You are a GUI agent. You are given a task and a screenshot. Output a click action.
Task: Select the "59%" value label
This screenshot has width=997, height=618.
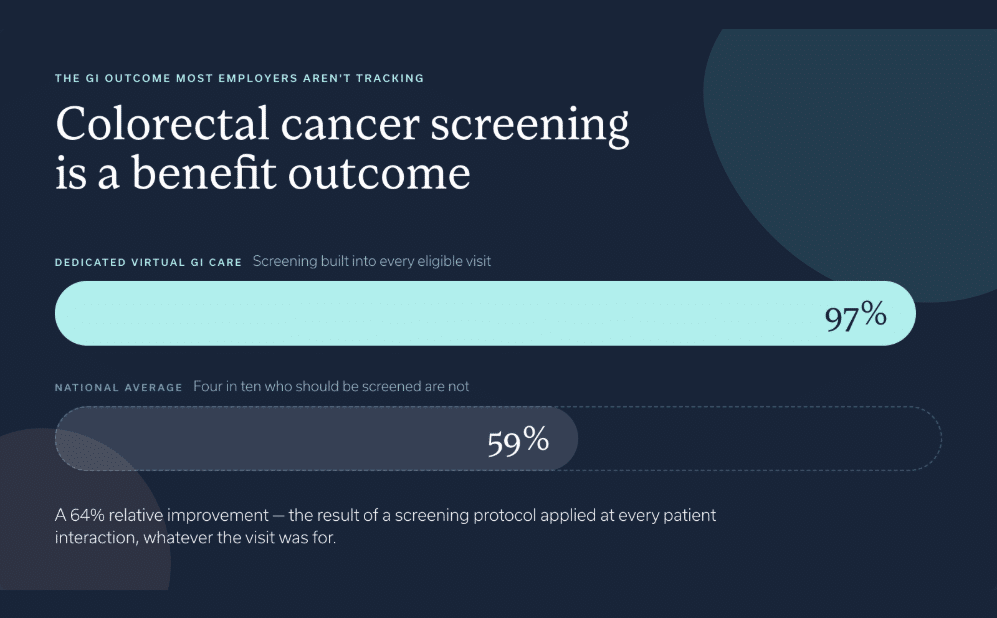[518, 440]
